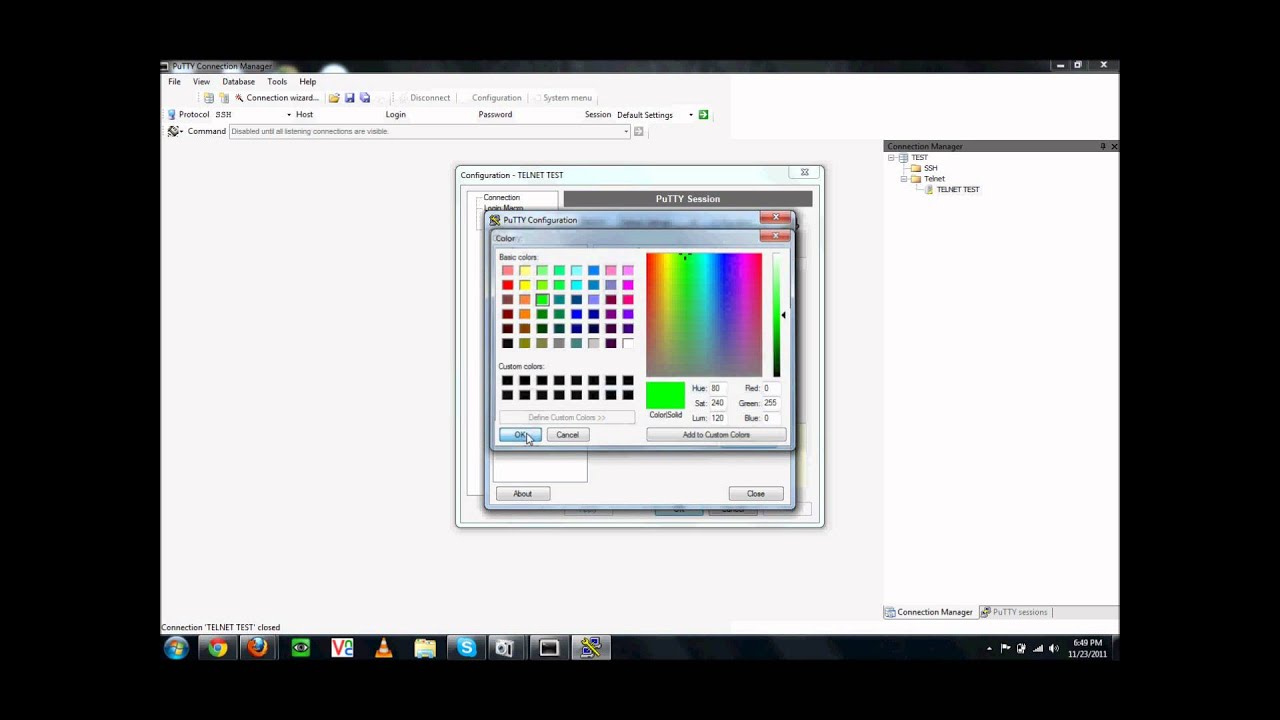Open the Help menu
This screenshot has height=720, width=1280.
[307, 82]
